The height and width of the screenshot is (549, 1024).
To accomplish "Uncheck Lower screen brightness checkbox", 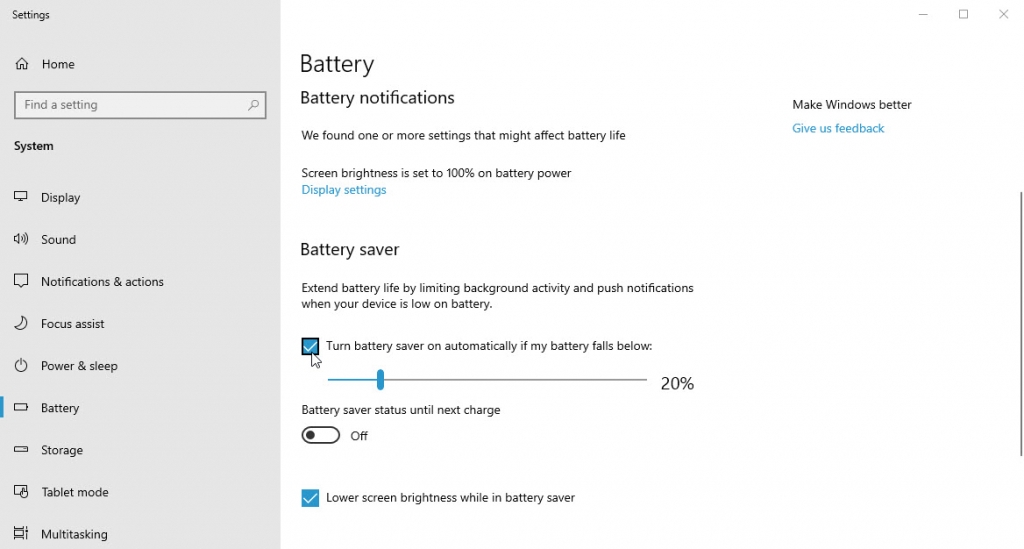I will point(310,498).
